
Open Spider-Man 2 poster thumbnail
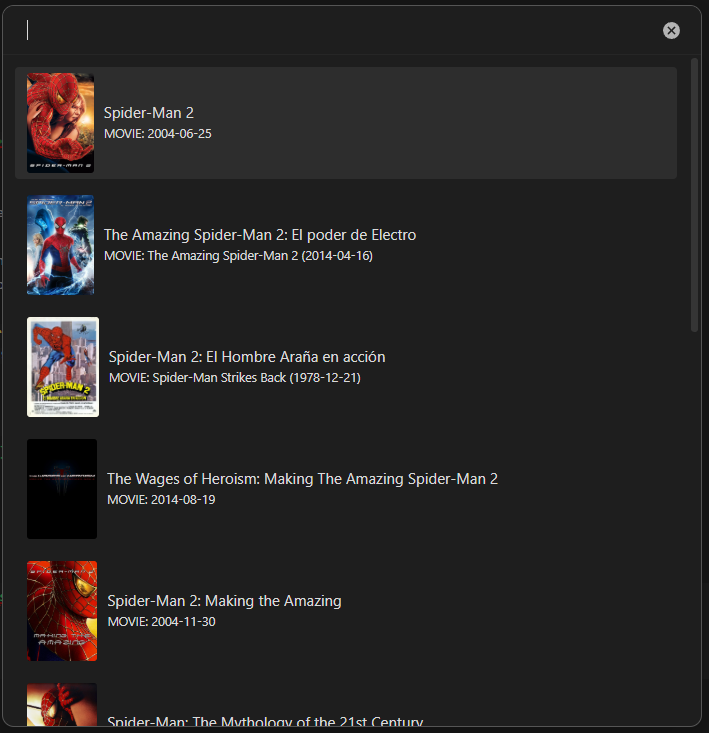click(x=60, y=123)
